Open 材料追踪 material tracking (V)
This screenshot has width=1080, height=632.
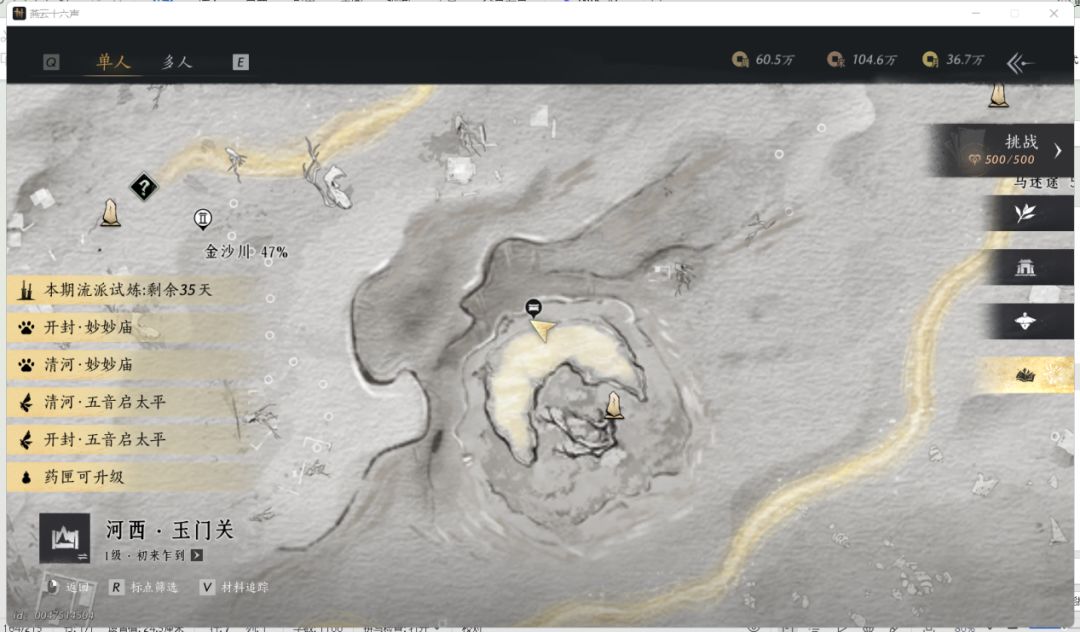(x=234, y=587)
